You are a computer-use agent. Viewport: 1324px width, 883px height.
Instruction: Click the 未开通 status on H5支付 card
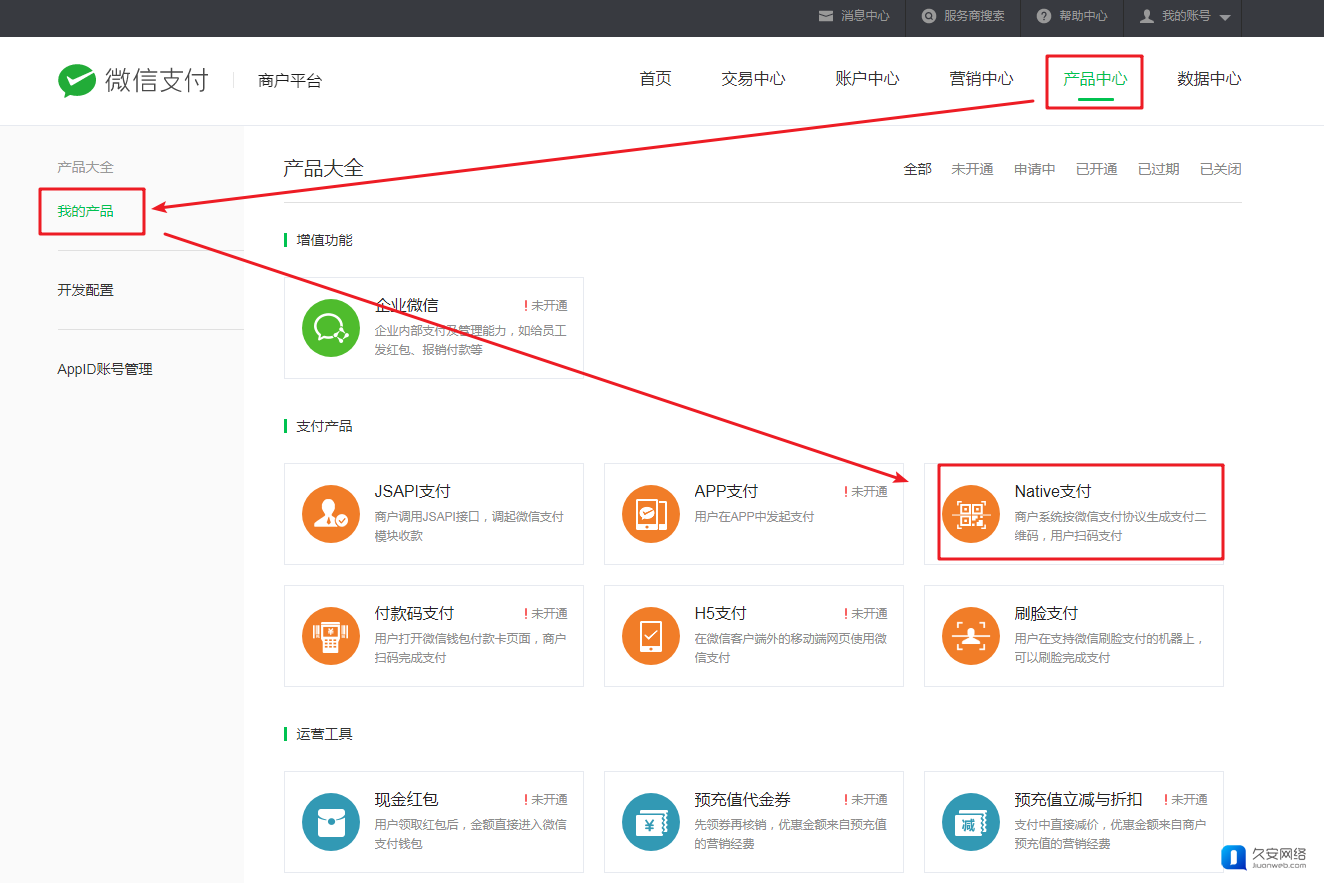coord(866,614)
